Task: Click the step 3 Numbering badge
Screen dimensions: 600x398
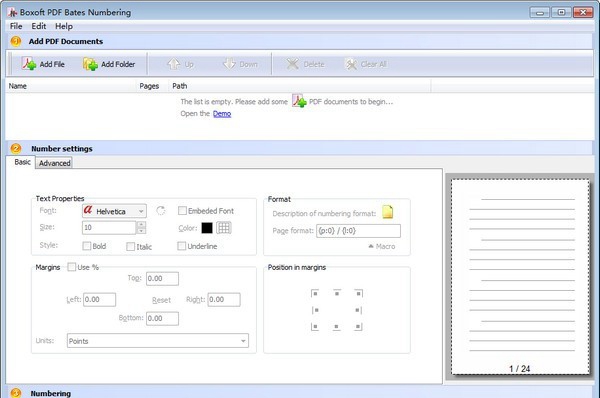Action: click(x=16, y=393)
